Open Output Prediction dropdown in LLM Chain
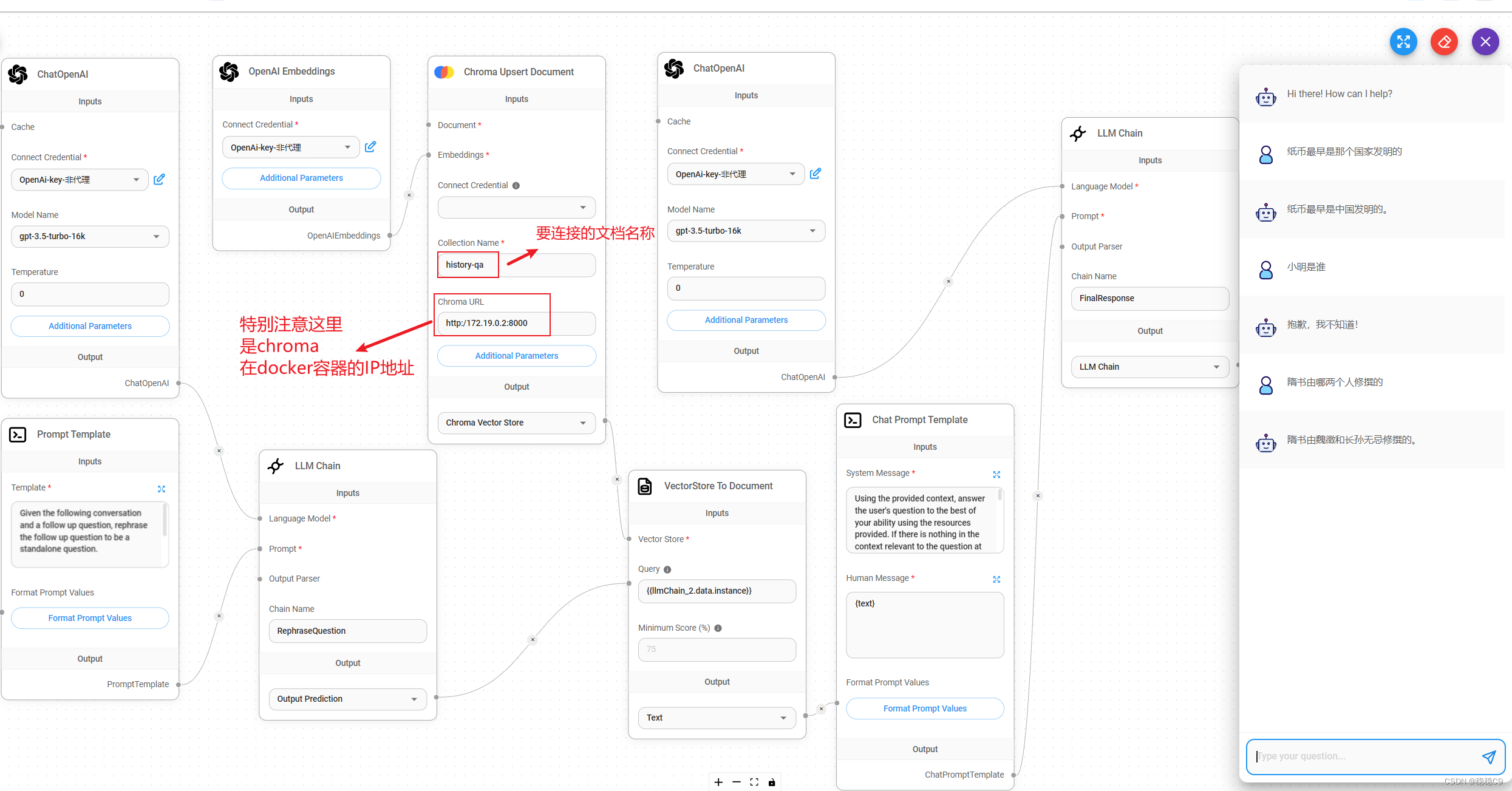Viewport: 1512px width, 791px height. point(347,699)
